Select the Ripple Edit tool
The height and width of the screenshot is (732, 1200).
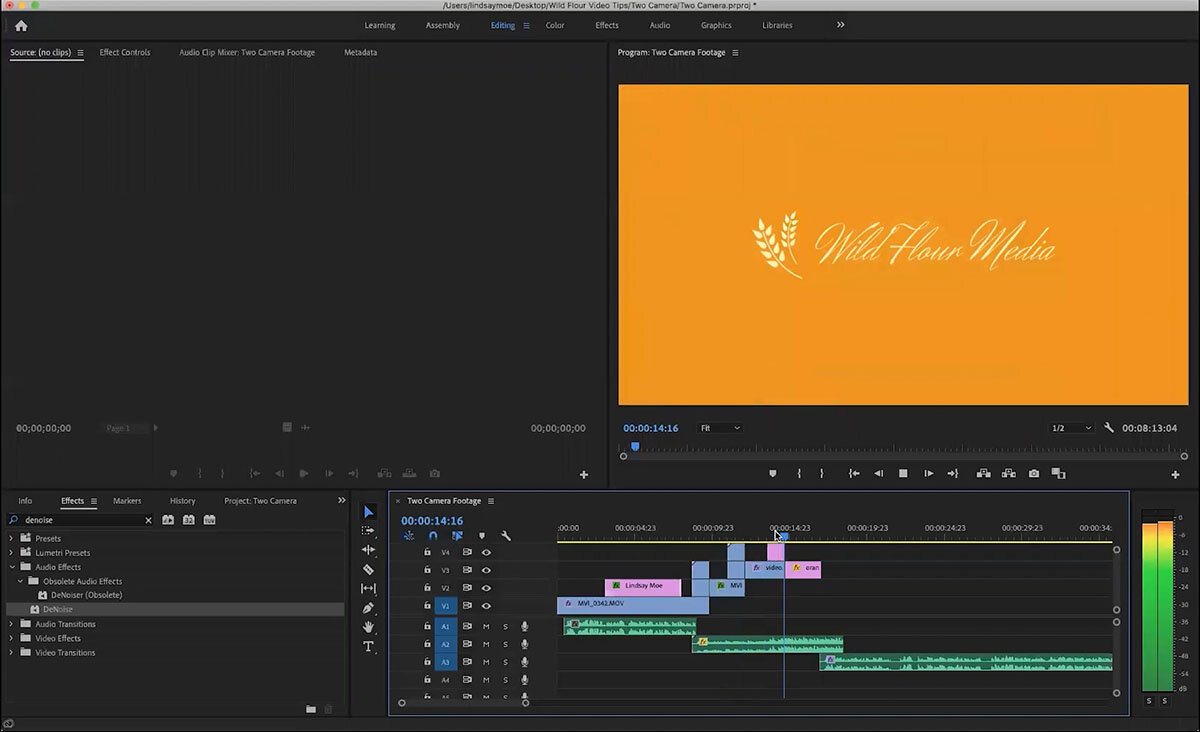click(x=368, y=550)
